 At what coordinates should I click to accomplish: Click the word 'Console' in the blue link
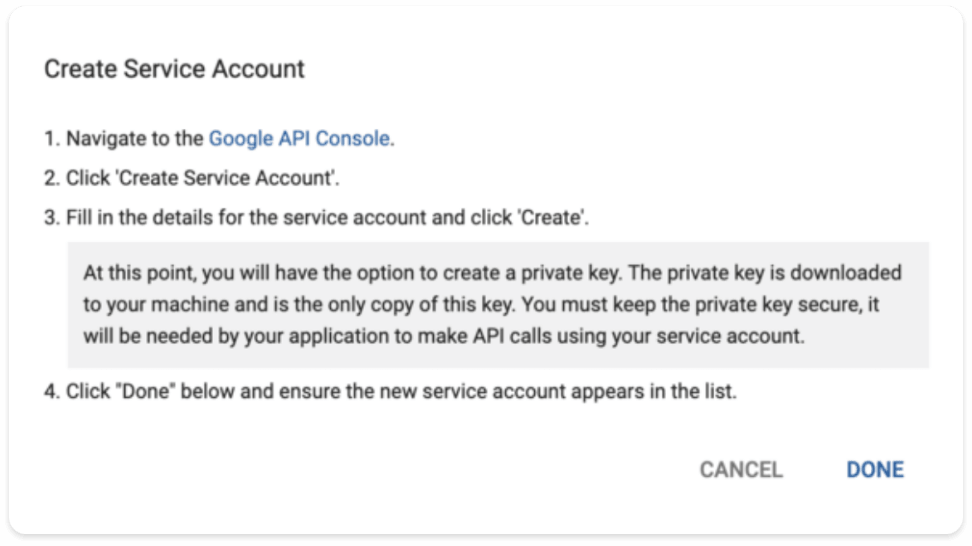point(352,138)
